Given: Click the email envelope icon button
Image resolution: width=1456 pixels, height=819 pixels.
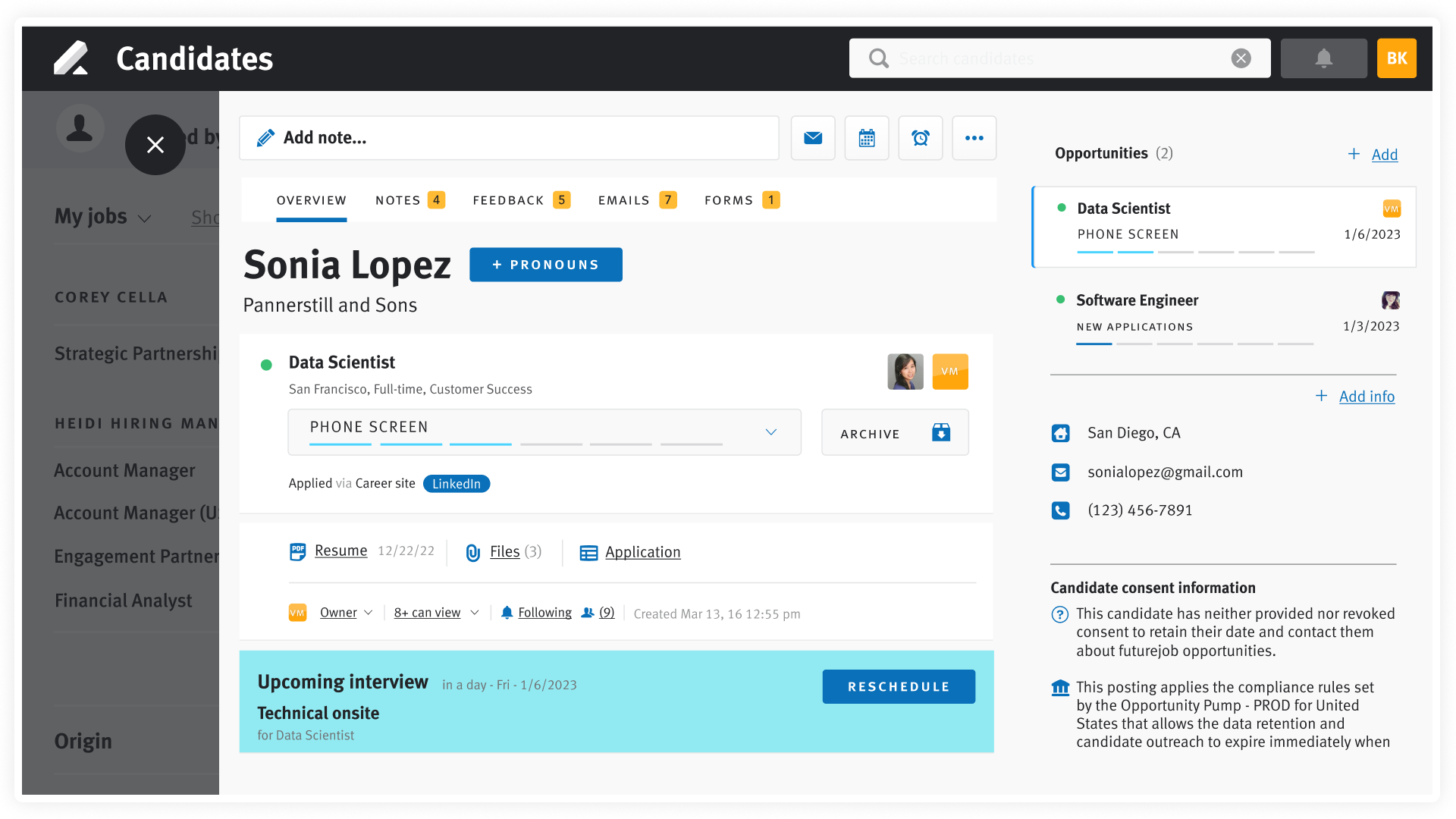Looking at the screenshot, I should [x=813, y=138].
